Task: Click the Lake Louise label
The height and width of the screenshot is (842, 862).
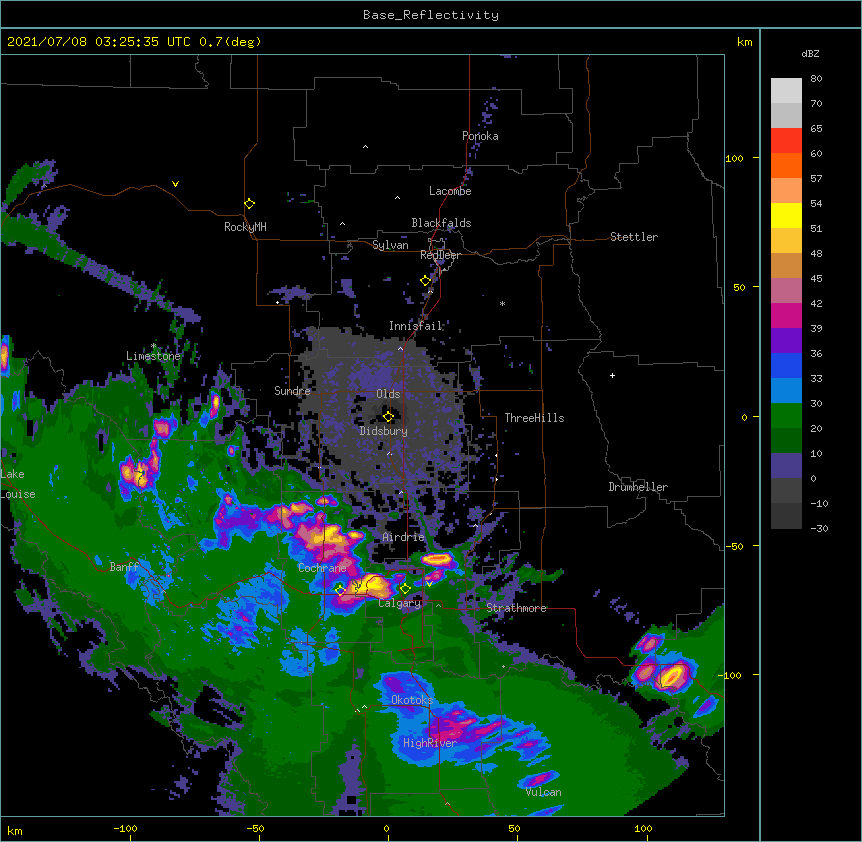Action: coord(18,484)
